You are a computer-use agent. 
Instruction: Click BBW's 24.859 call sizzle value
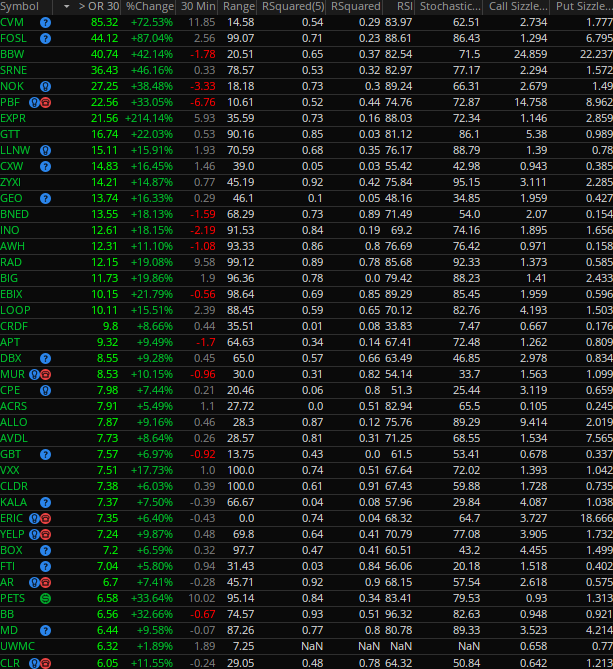coord(531,55)
